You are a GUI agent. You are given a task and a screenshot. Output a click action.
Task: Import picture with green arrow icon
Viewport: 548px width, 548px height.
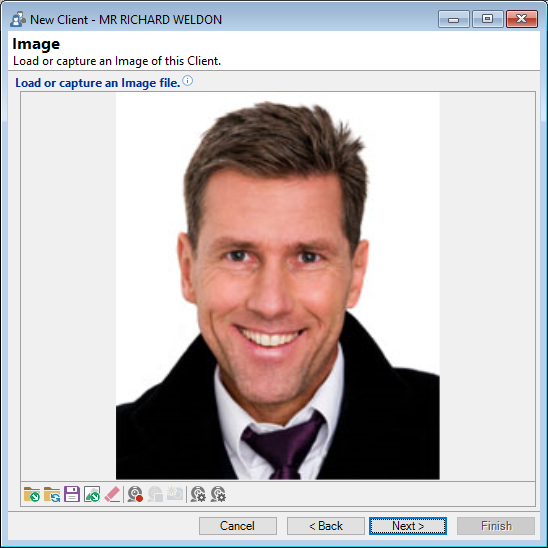point(92,495)
